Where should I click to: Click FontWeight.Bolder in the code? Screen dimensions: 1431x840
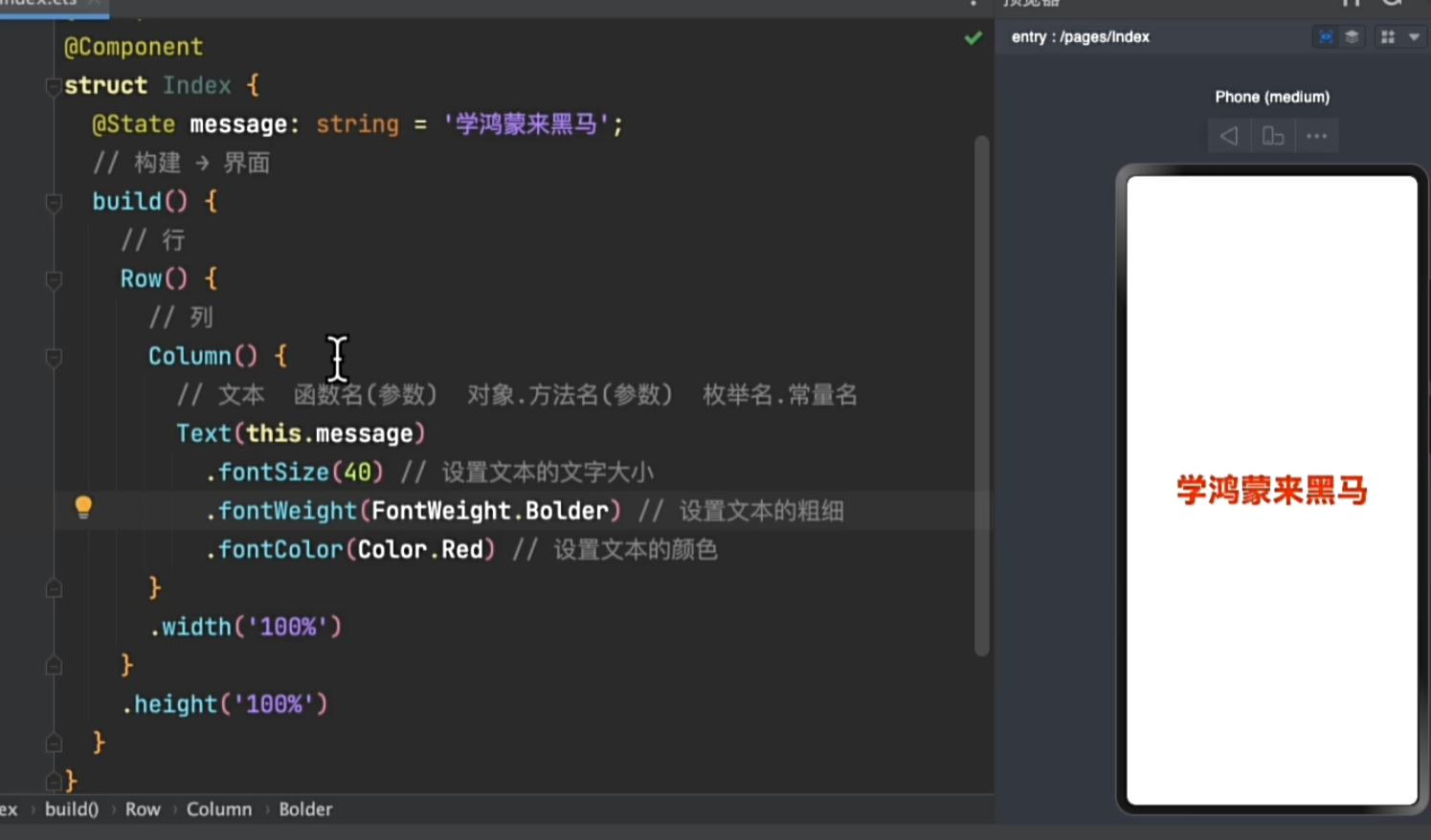[490, 511]
